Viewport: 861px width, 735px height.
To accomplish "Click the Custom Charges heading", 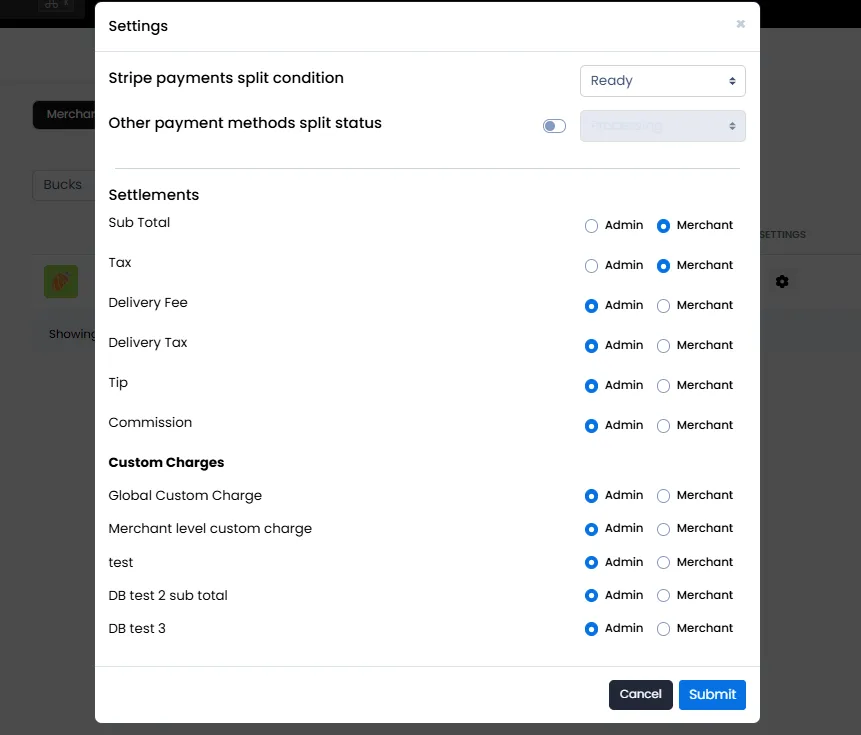I will point(166,462).
